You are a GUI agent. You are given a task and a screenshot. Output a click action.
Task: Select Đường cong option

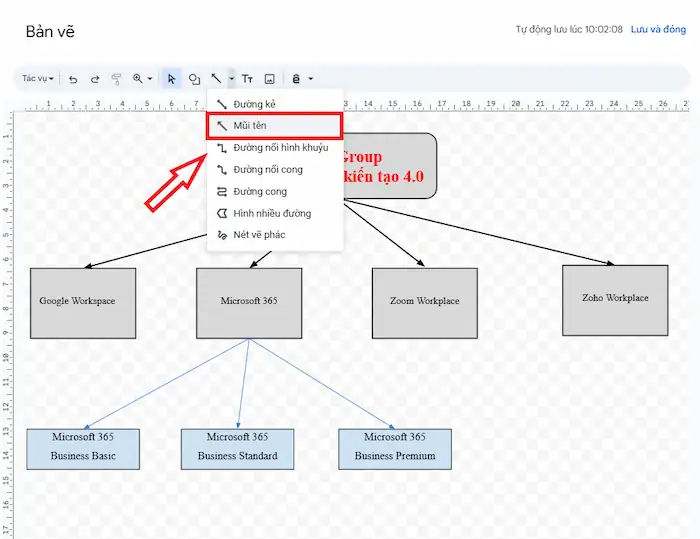[275, 192]
